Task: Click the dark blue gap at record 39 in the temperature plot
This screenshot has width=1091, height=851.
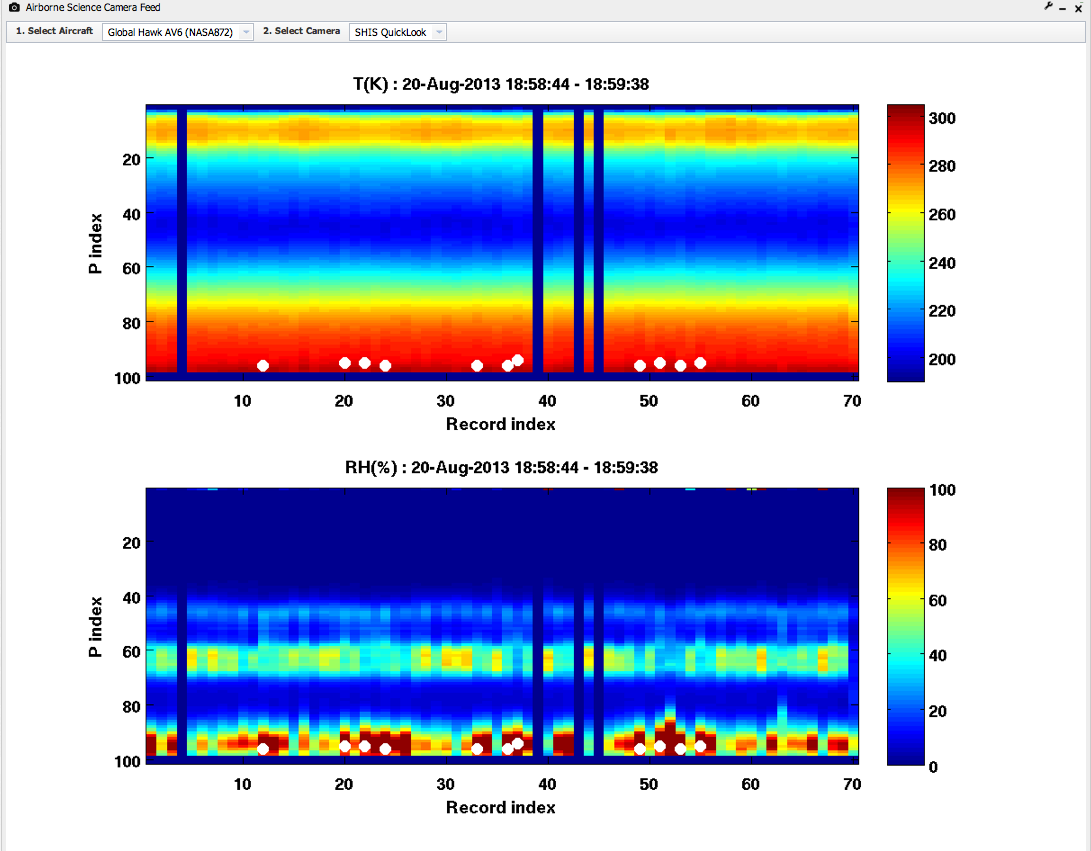Action: click(x=538, y=240)
